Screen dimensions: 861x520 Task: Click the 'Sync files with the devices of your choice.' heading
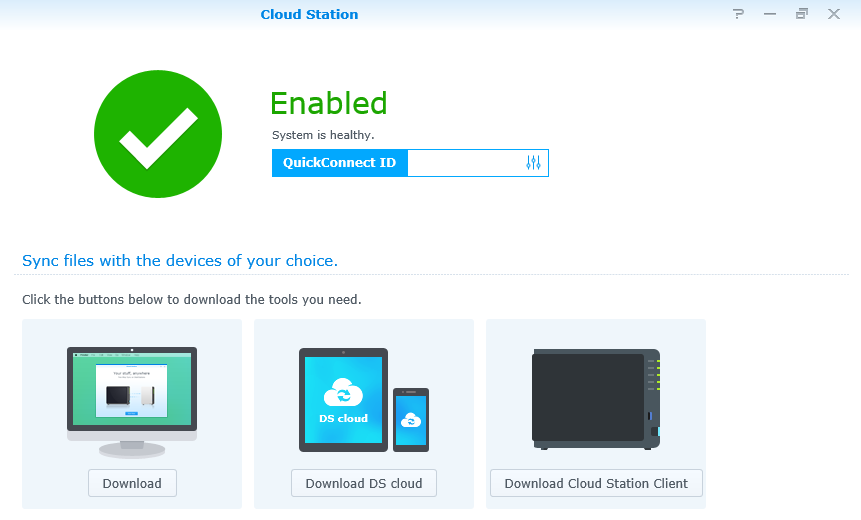pos(180,260)
